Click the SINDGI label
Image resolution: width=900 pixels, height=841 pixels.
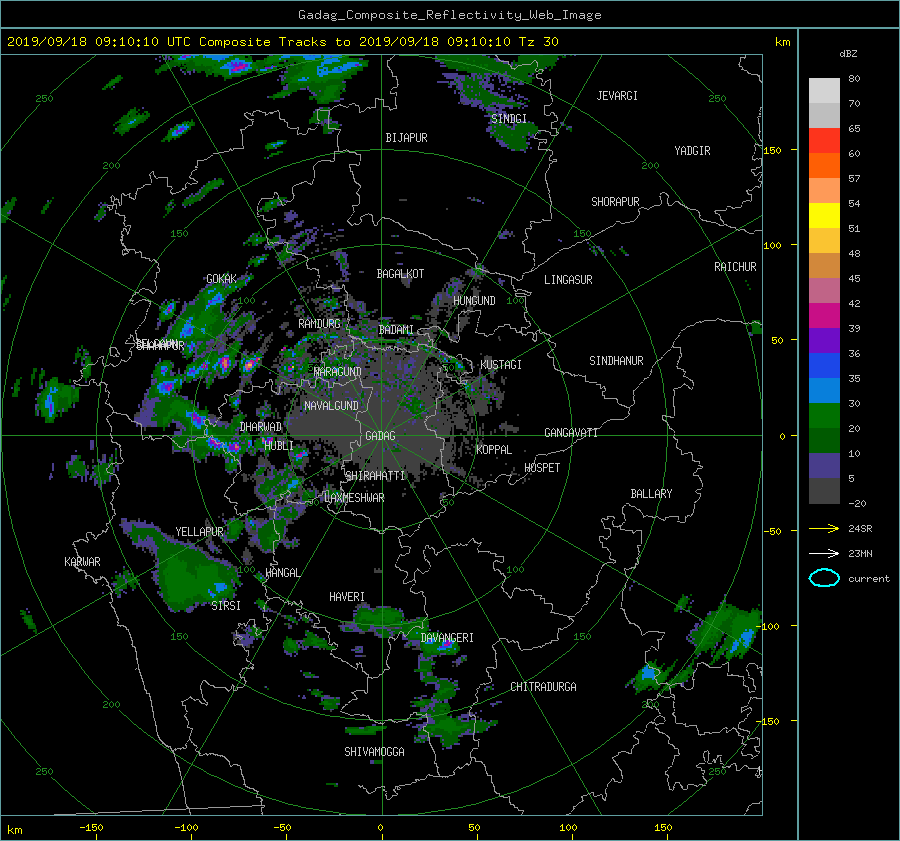(x=509, y=119)
